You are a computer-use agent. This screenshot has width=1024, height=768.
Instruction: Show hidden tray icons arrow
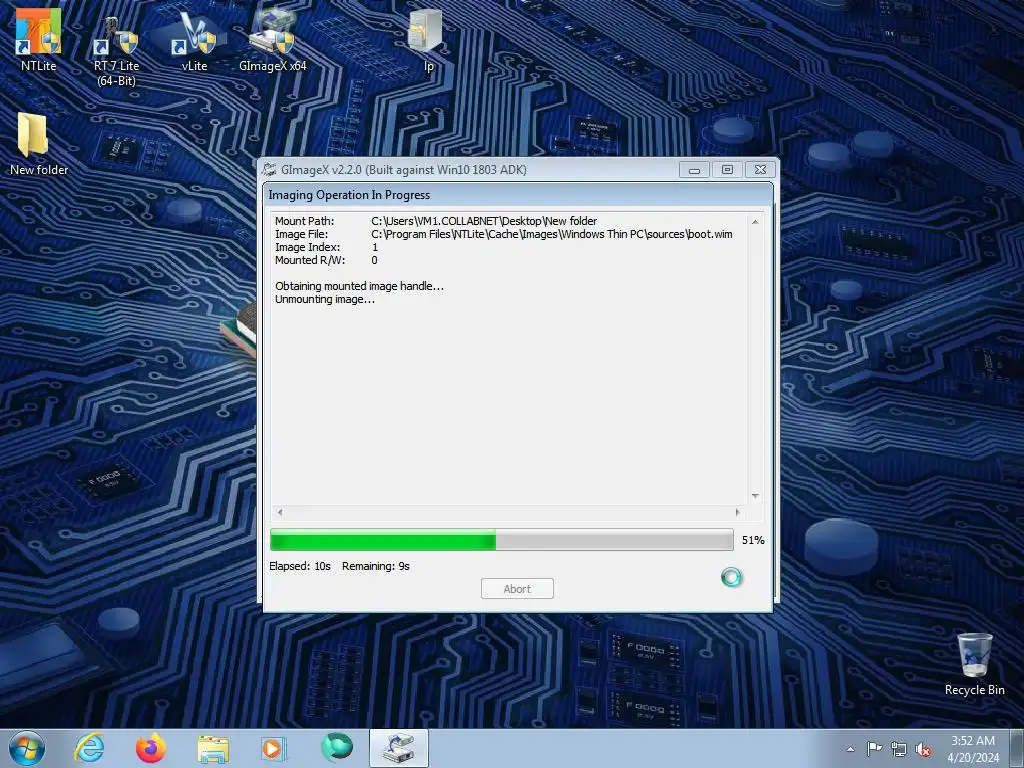850,749
